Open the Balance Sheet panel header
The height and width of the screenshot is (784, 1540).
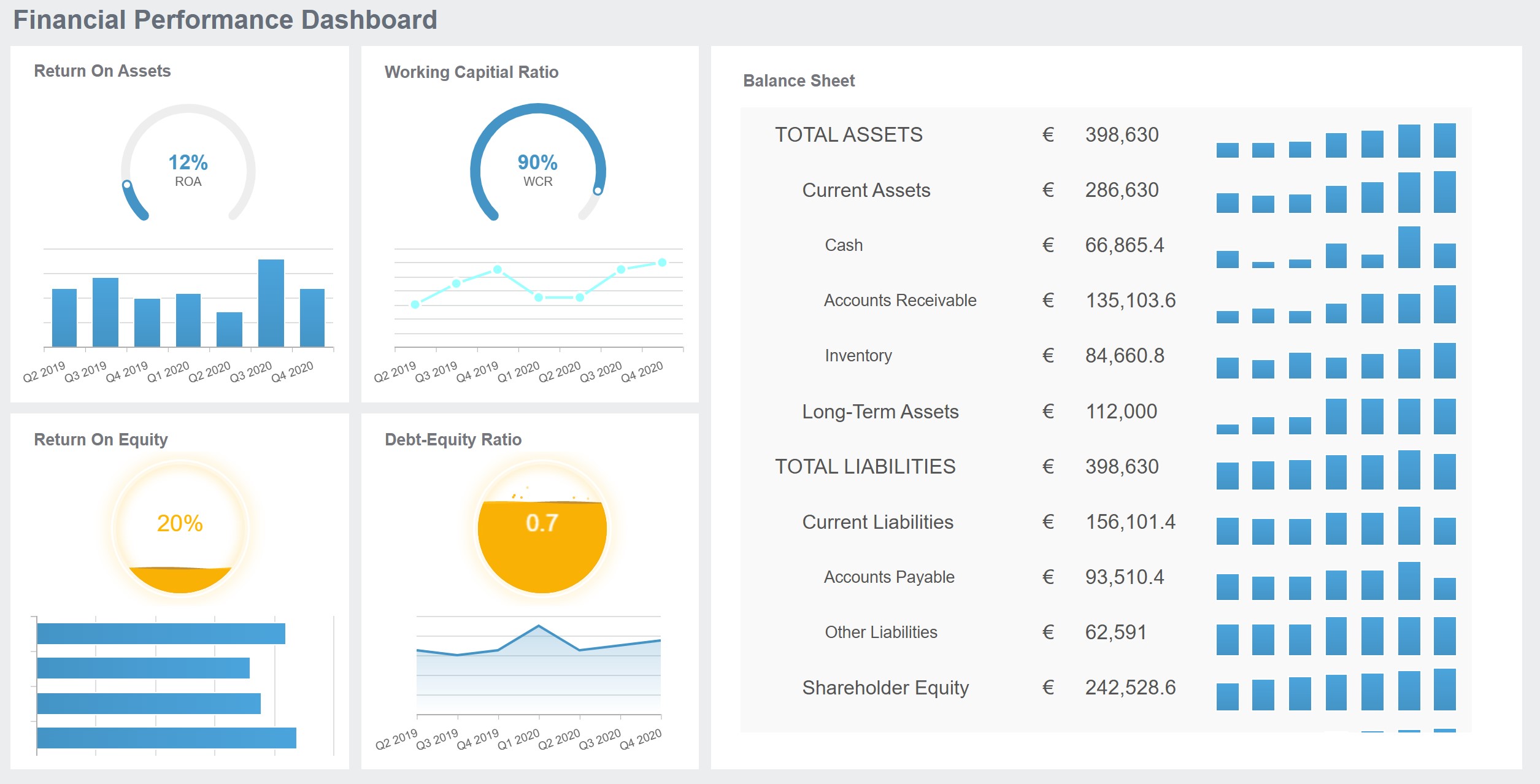798,80
